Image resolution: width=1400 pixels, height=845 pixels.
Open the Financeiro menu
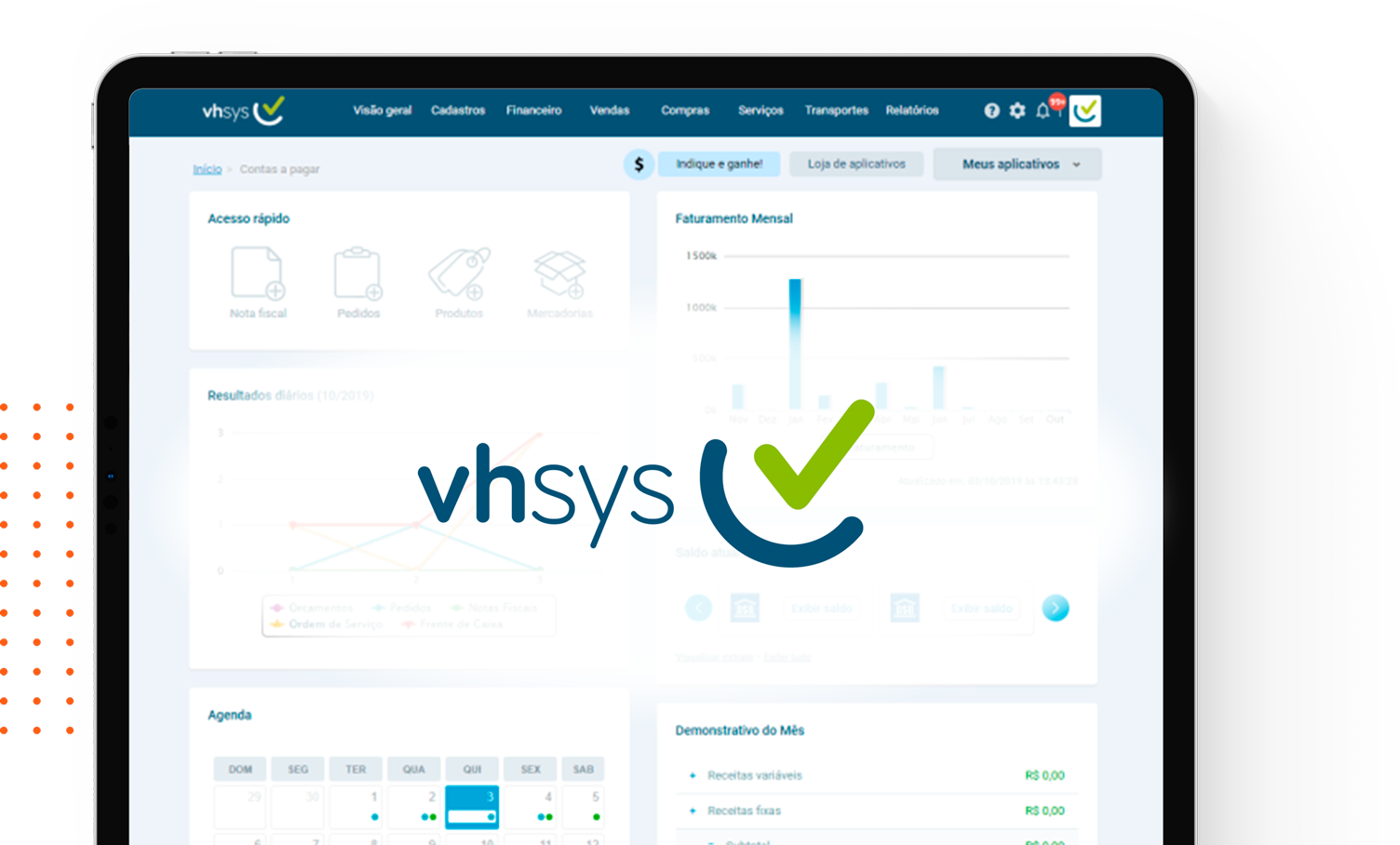click(x=533, y=111)
